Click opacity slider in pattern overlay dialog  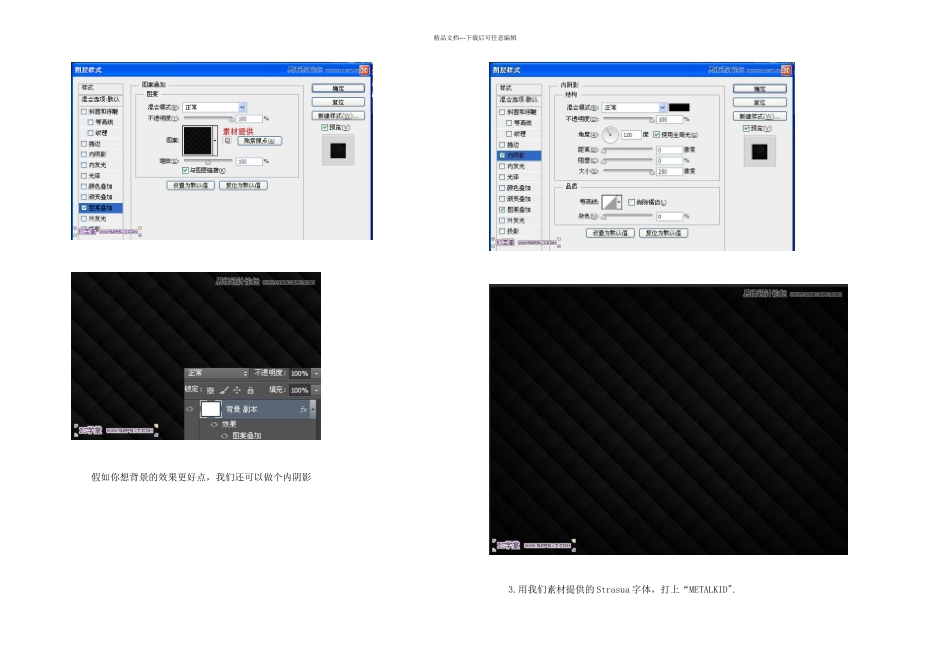[209, 118]
